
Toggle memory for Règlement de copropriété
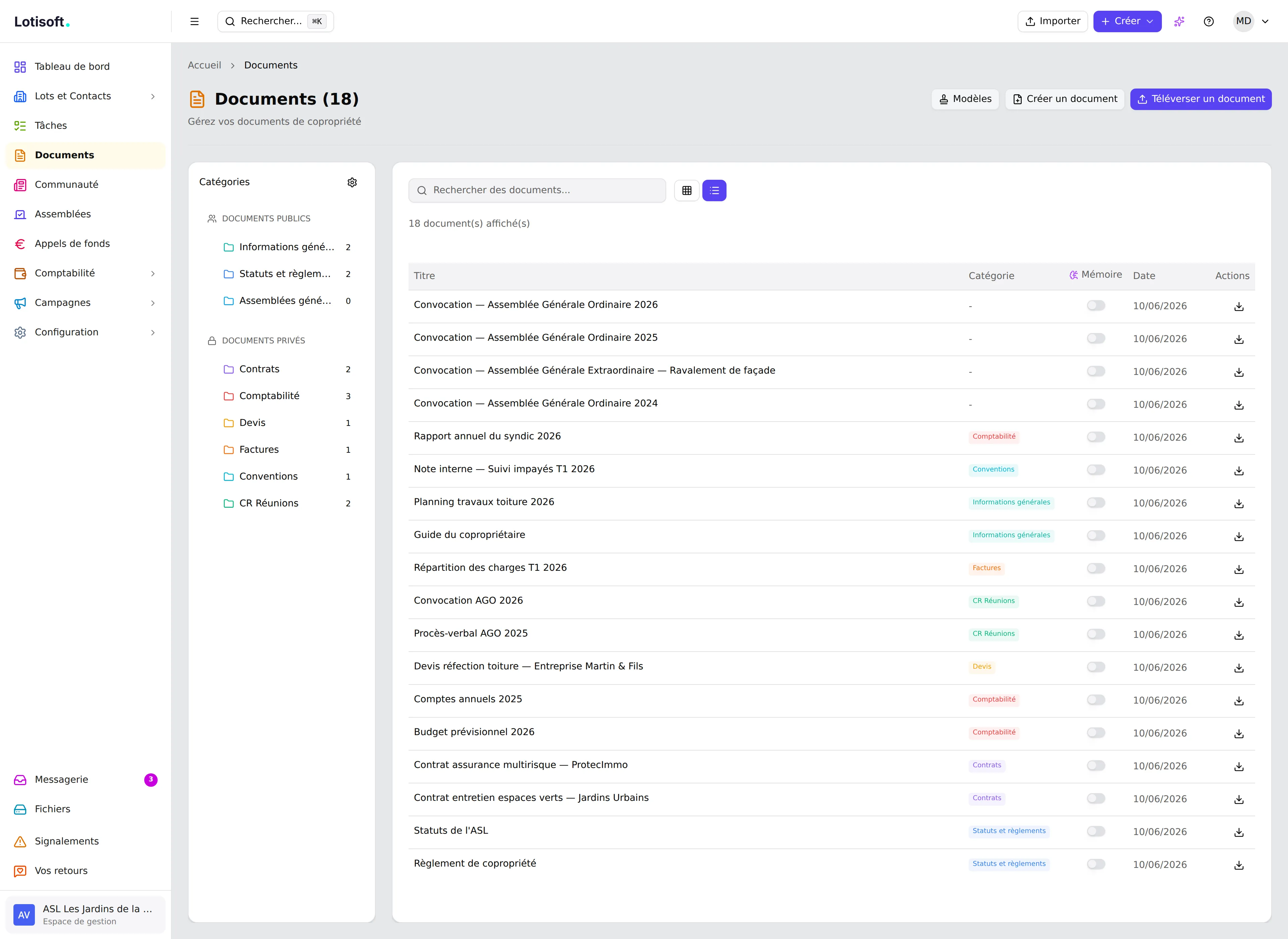pyautogui.click(x=1096, y=865)
